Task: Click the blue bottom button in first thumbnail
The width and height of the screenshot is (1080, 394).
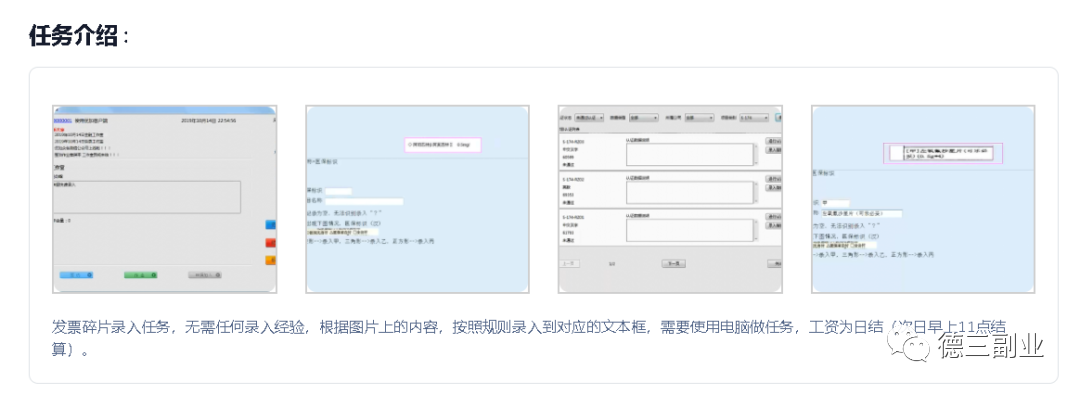Action: 76,275
